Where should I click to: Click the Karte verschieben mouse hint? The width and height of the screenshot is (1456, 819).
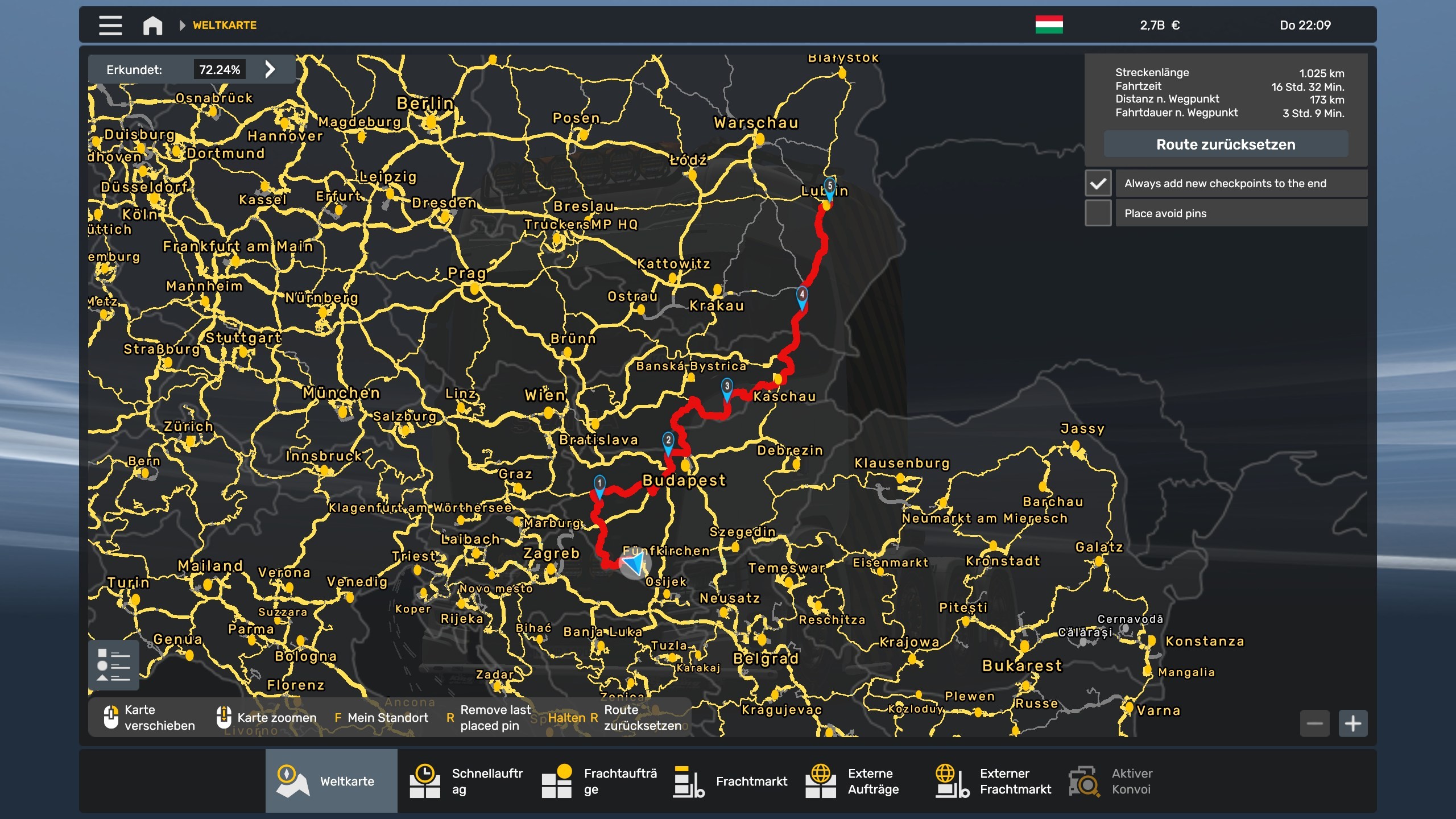[150, 718]
